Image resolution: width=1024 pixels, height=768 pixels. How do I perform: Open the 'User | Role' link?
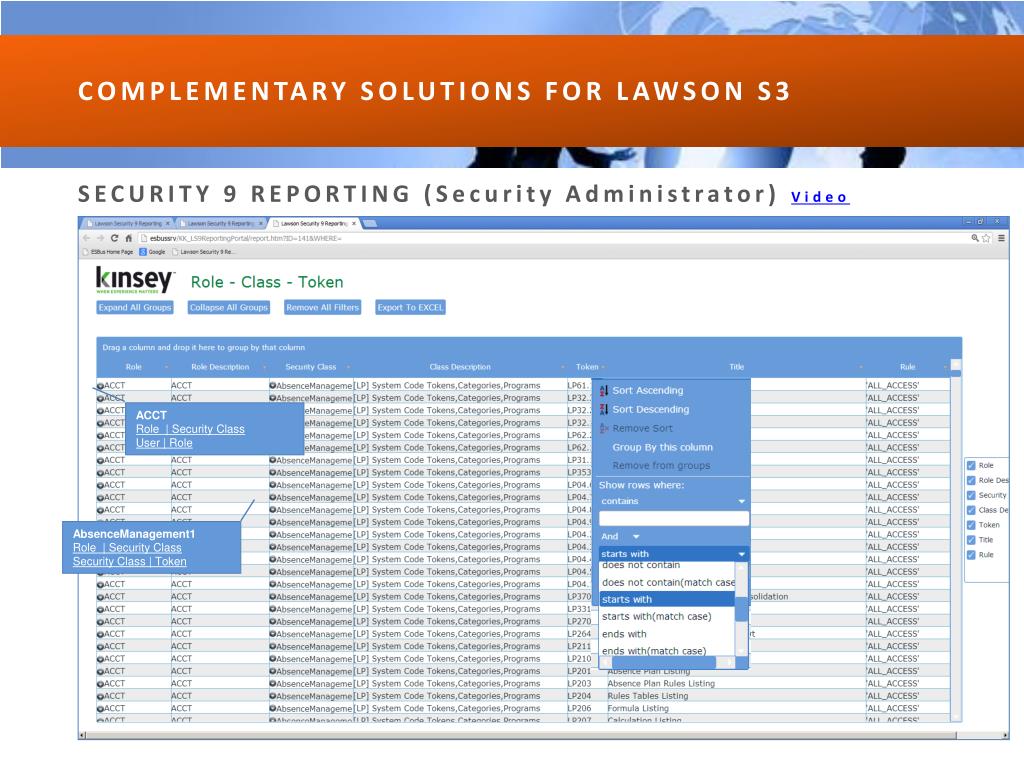[164, 443]
